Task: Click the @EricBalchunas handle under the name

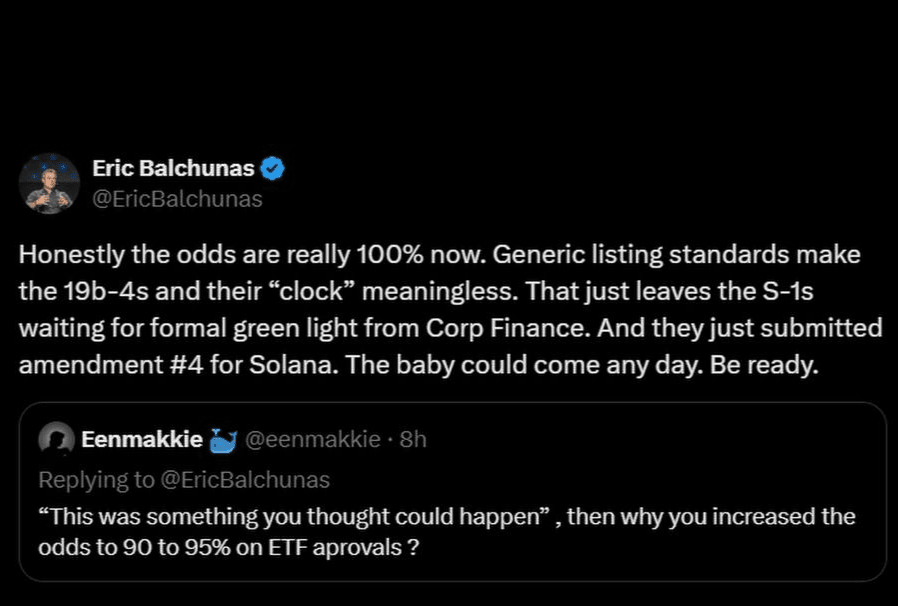Action: click(177, 199)
